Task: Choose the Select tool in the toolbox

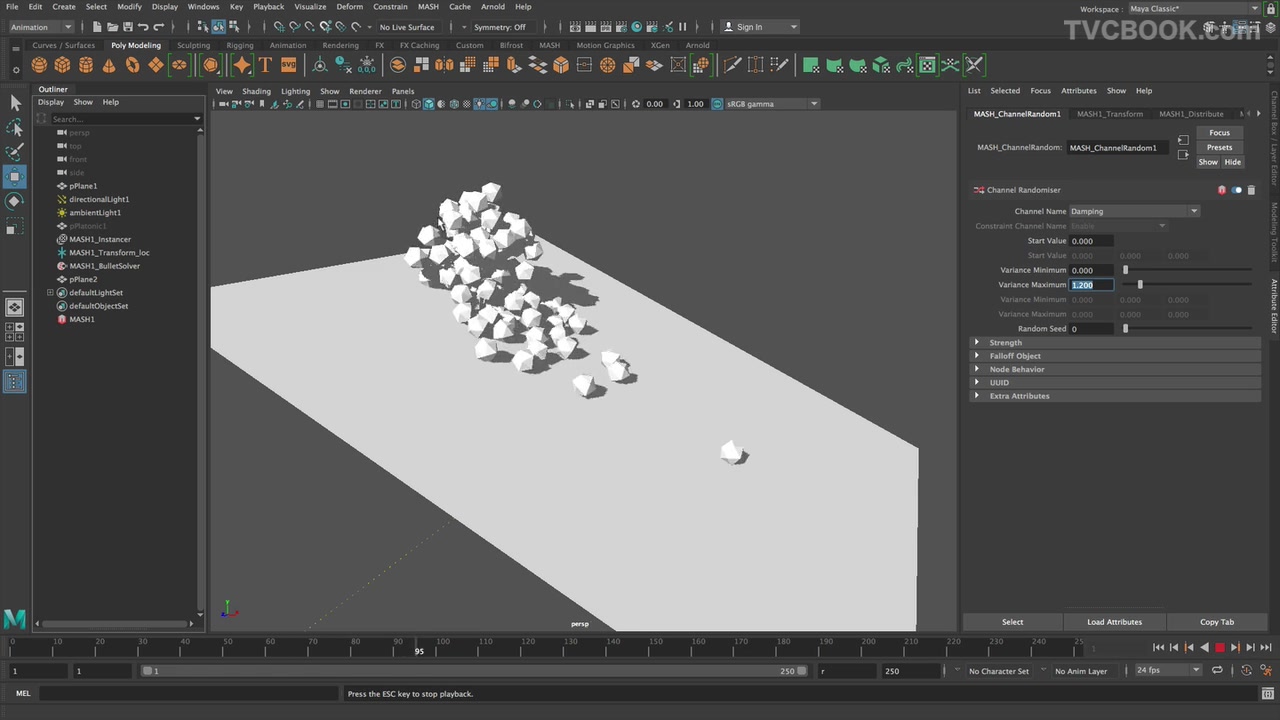Action: pyautogui.click(x=15, y=103)
